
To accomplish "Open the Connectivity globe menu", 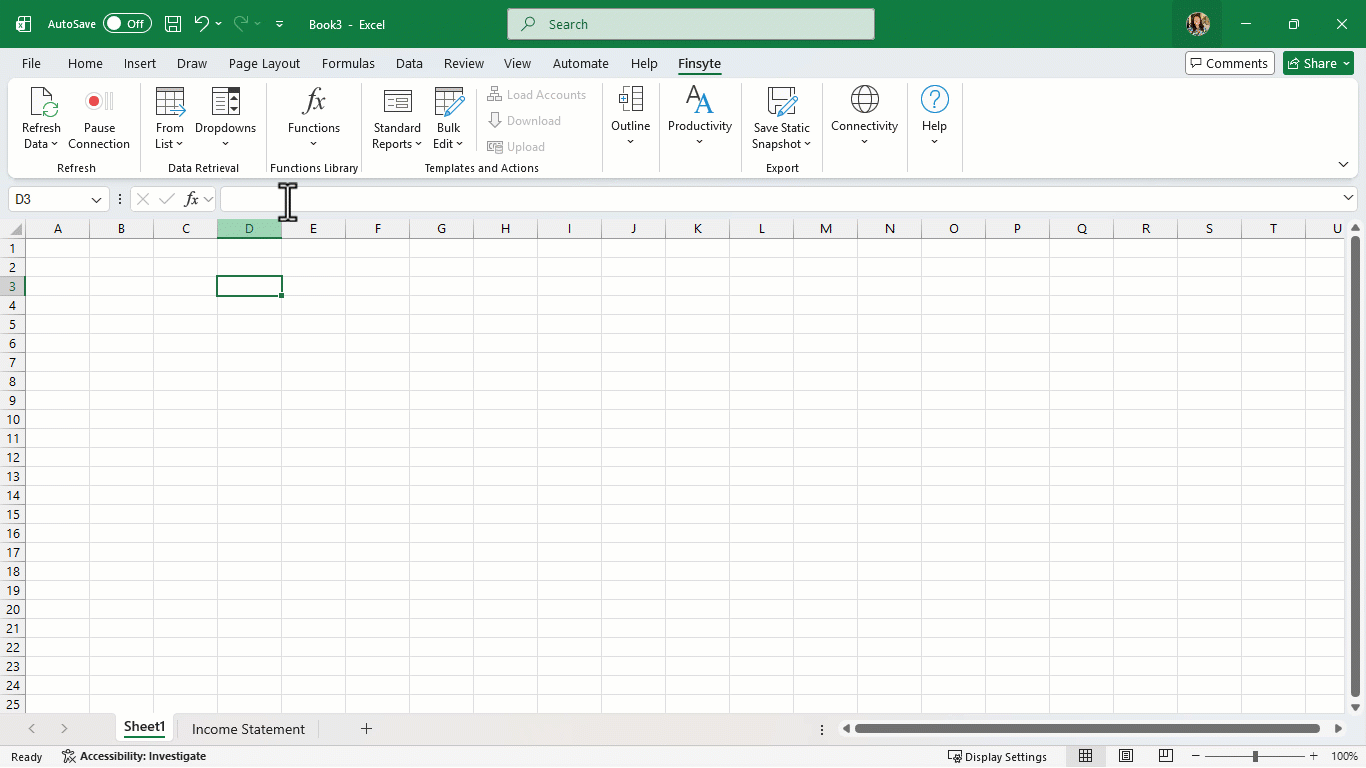I will pyautogui.click(x=864, y=100).
